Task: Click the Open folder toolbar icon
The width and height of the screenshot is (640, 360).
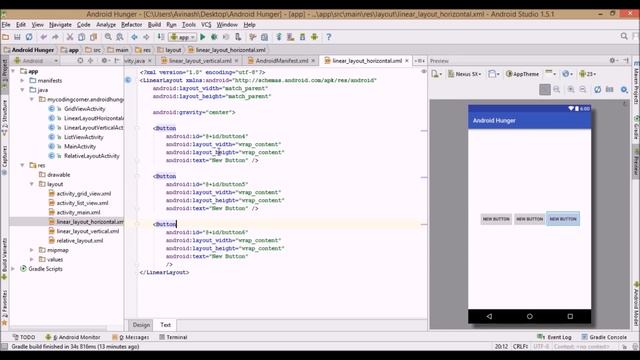Action: point(5,37)
